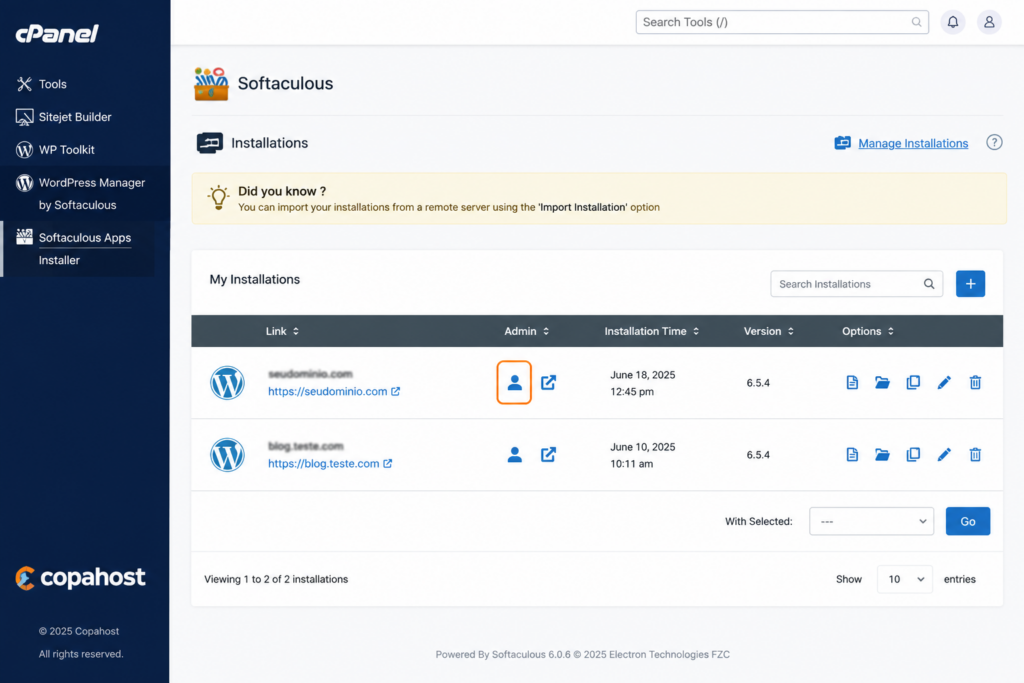Image resolution: width=1024 pixels, height=683 pixels.
Task: Open the document details icon for blog.teste.com
Action: pos(852,454)
